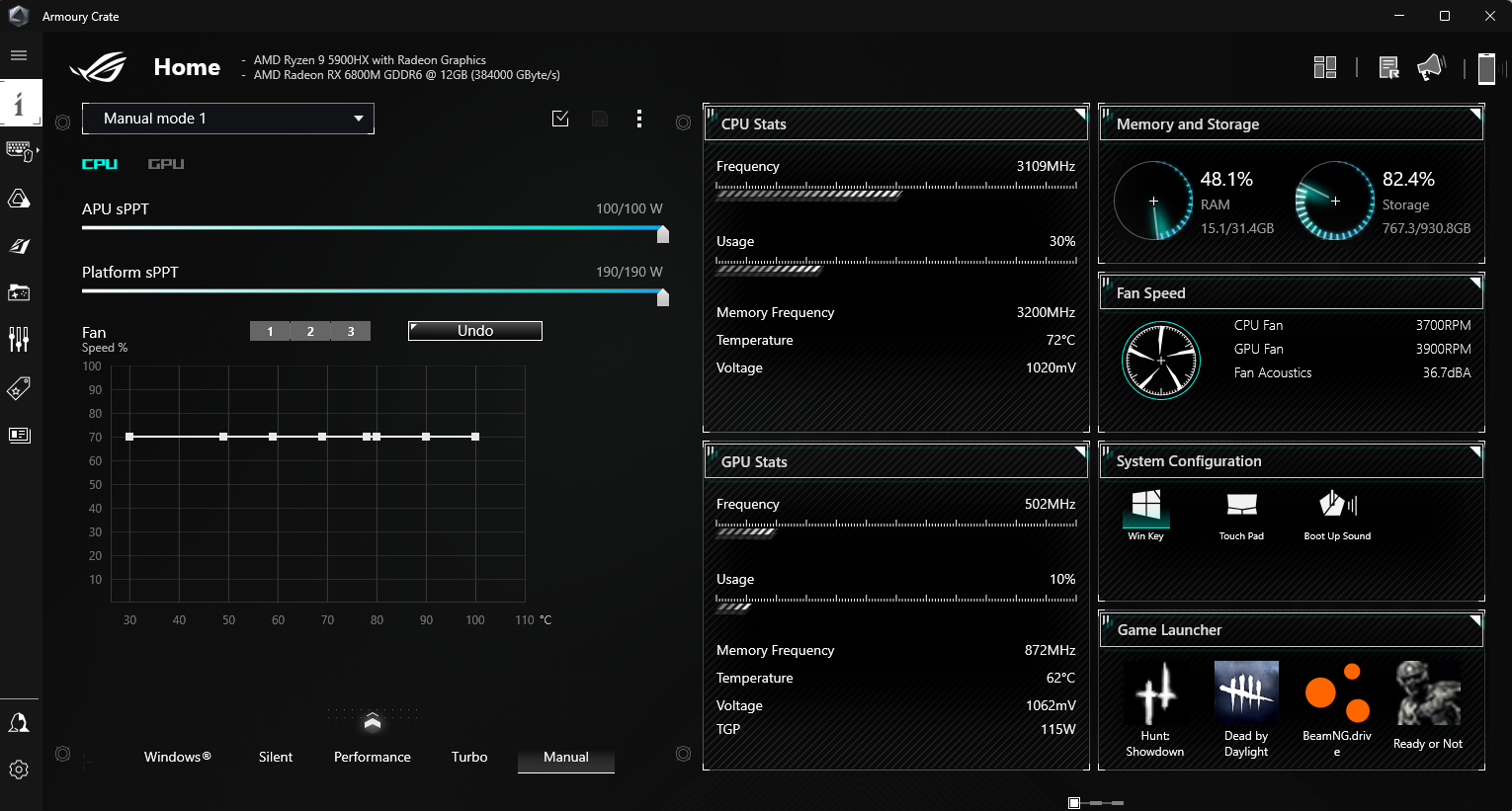Expand the GPU Stats panel corner
Image resolution: width=1512 pixels, height=811 pixels.
coord(1080,452)
